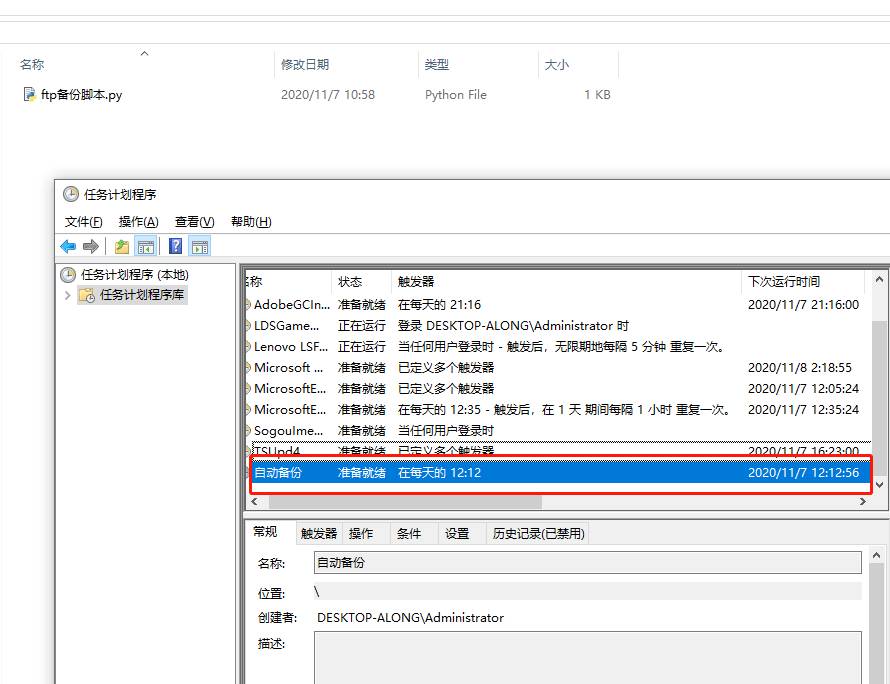Screen dimensions: 890x684
Task: Click DESKTOP-ALONG\Administrator creator text
Action: point(410,618)
